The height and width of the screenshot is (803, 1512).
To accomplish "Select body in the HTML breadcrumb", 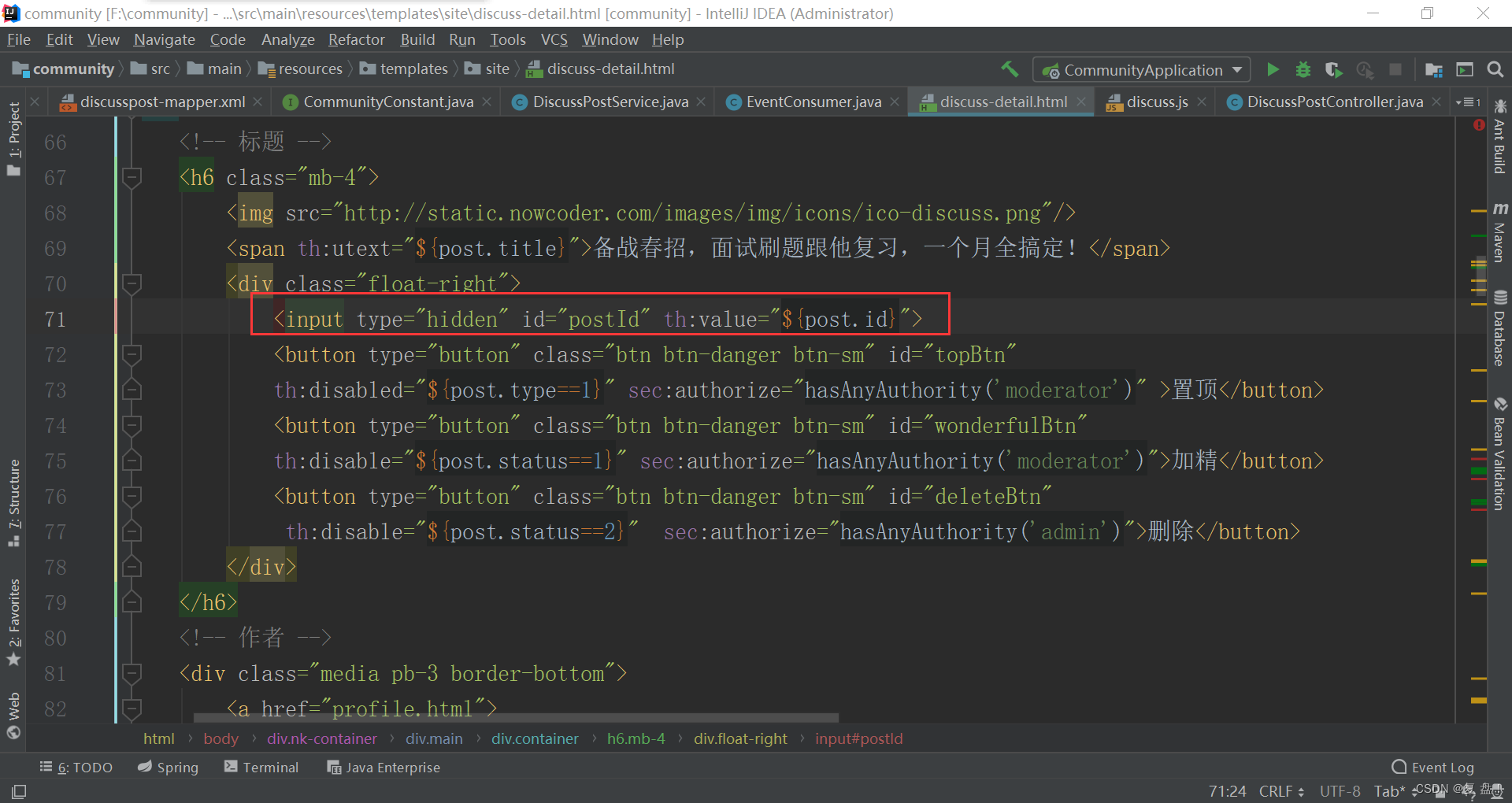I will (x=220, y=738).
